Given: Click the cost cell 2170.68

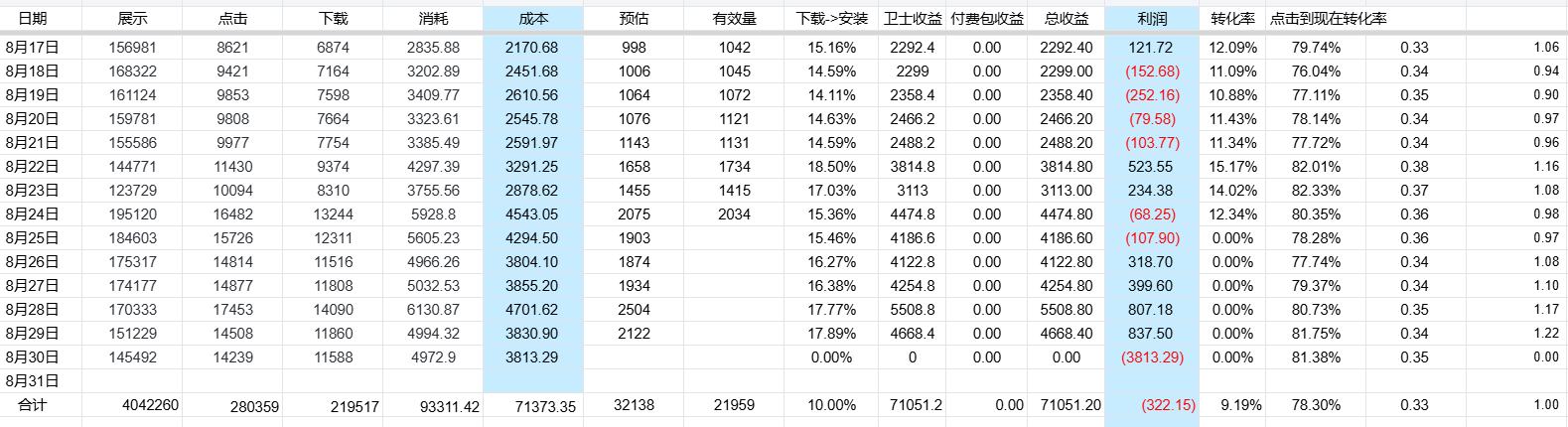Looking at the screenshot, I should (x=531, y=47).
